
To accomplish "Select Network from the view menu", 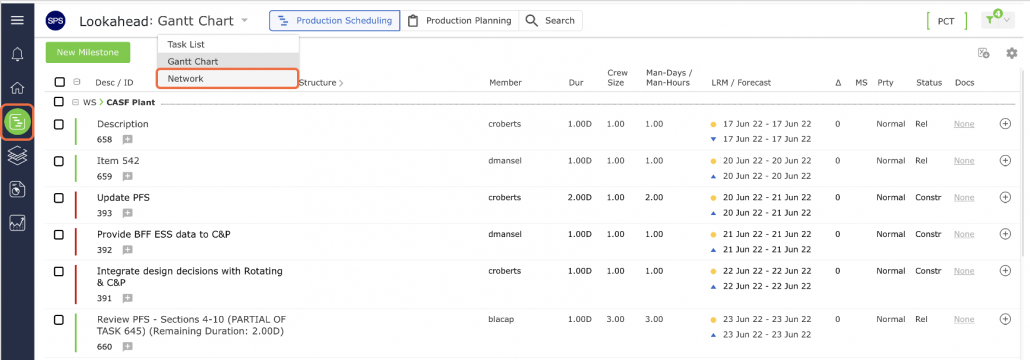I will [228, 78].
